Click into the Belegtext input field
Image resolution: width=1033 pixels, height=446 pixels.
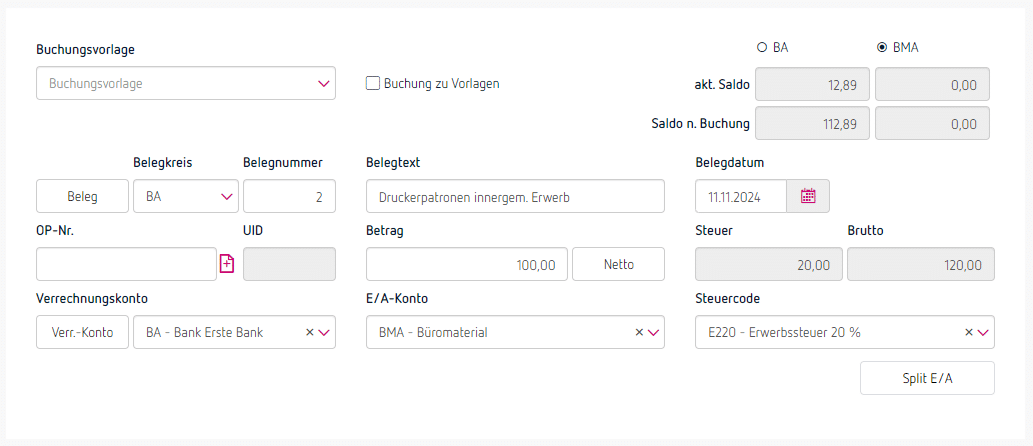click(515, 197)
